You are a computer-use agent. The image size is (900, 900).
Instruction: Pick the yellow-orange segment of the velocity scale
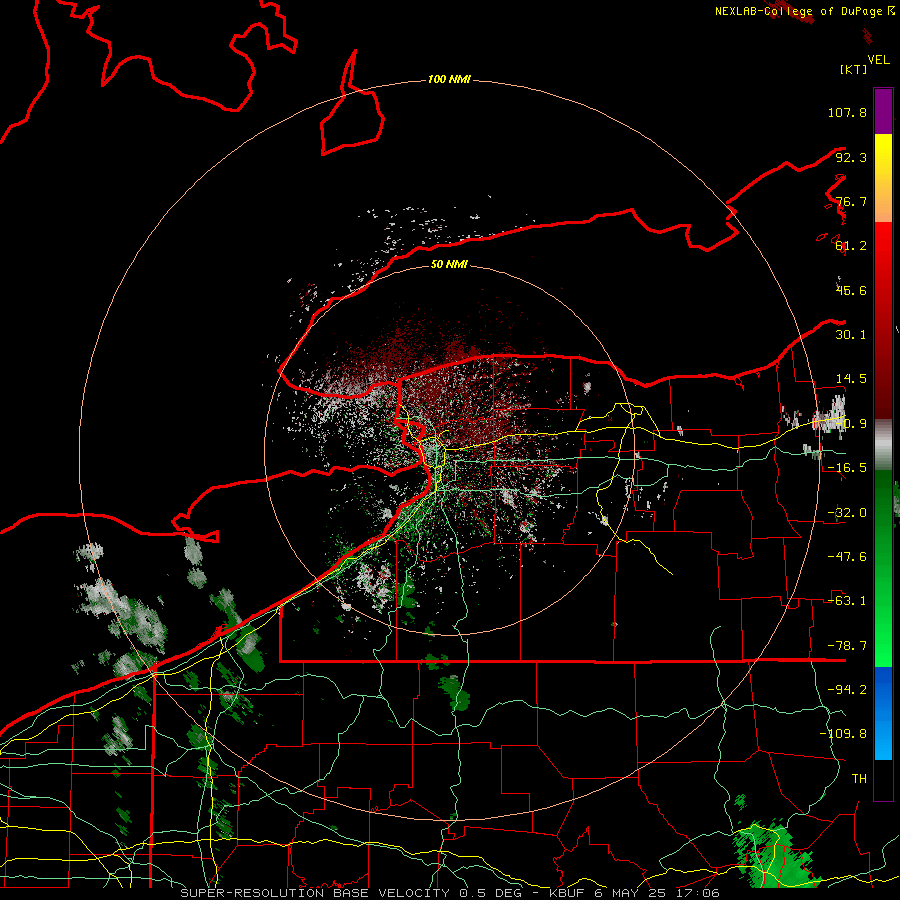click(883, 178)
